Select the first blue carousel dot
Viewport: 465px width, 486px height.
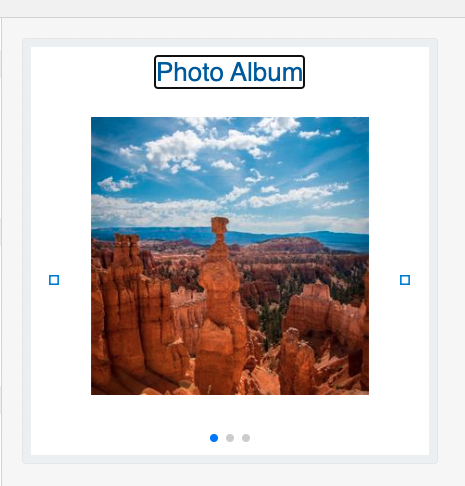tap(214, 438)
